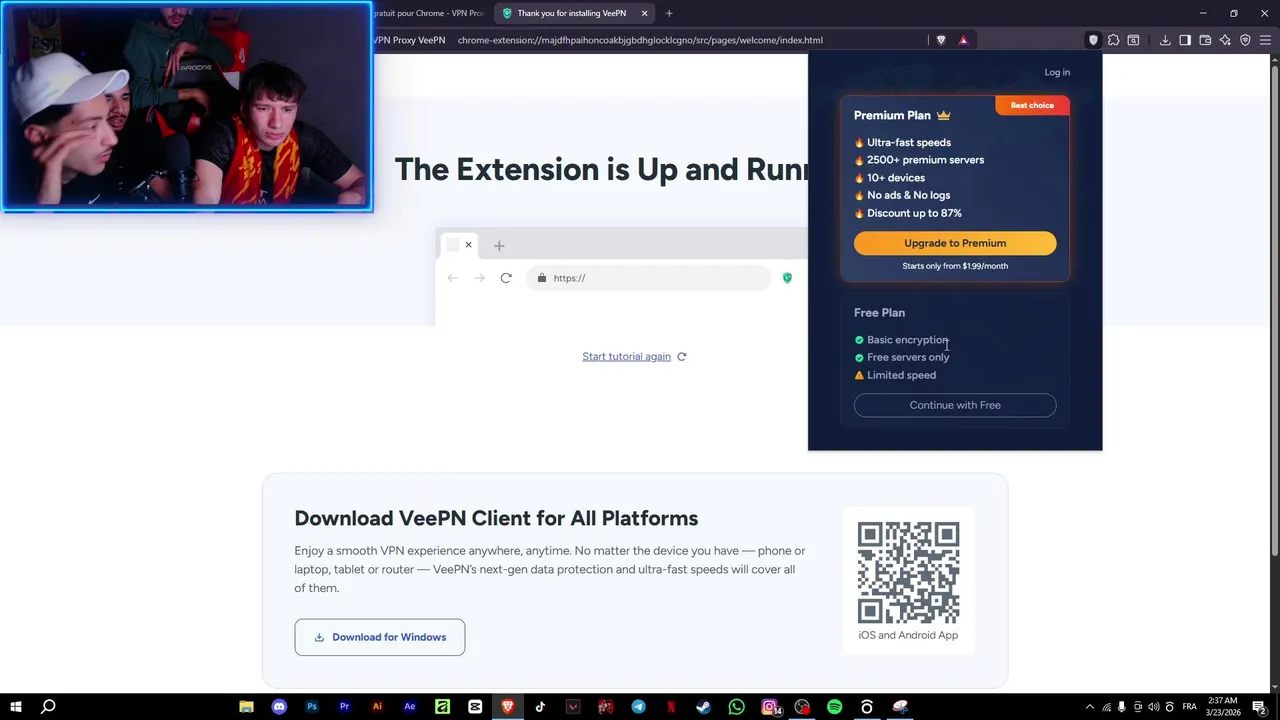The image size is (1280, 720).
Task: Click the Upgrade to Premium button
Action: pyautogui.click(x=955, y=243)
